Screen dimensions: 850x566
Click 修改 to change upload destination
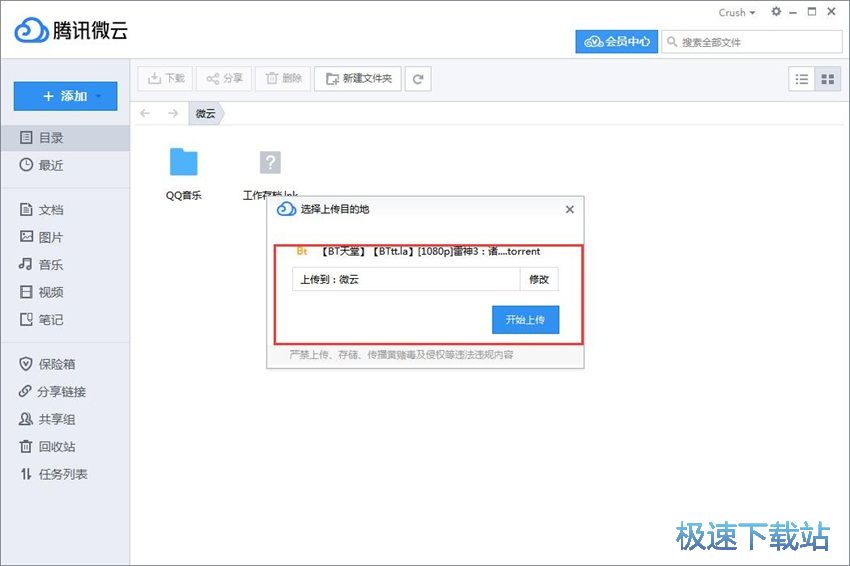[539, 279]
